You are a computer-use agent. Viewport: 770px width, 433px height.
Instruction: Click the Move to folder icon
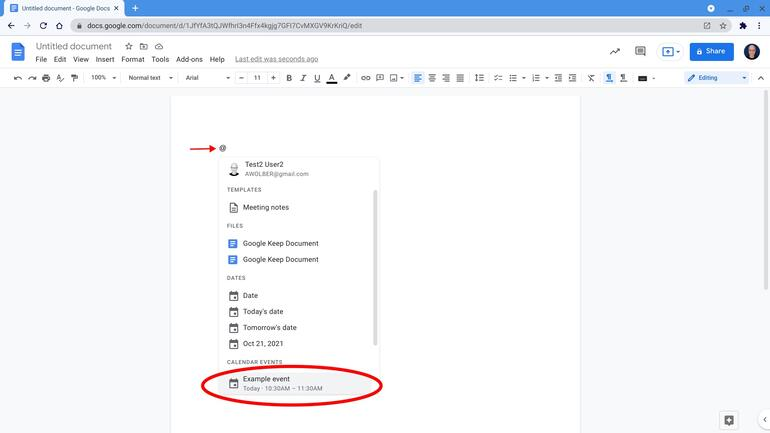[x=143, y=47]
